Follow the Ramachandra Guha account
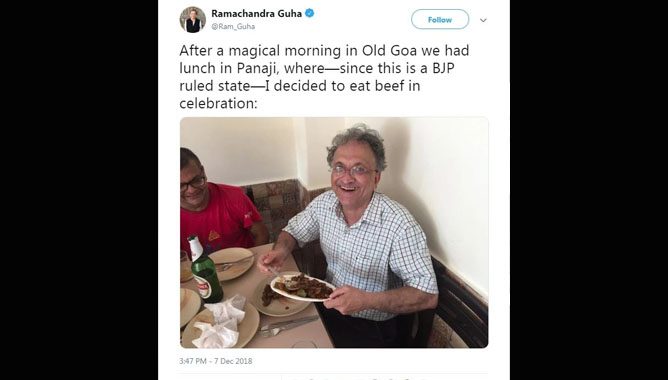The width and height of the screenshot is (668, 380). pyautogui.click(x=440, y=20)
